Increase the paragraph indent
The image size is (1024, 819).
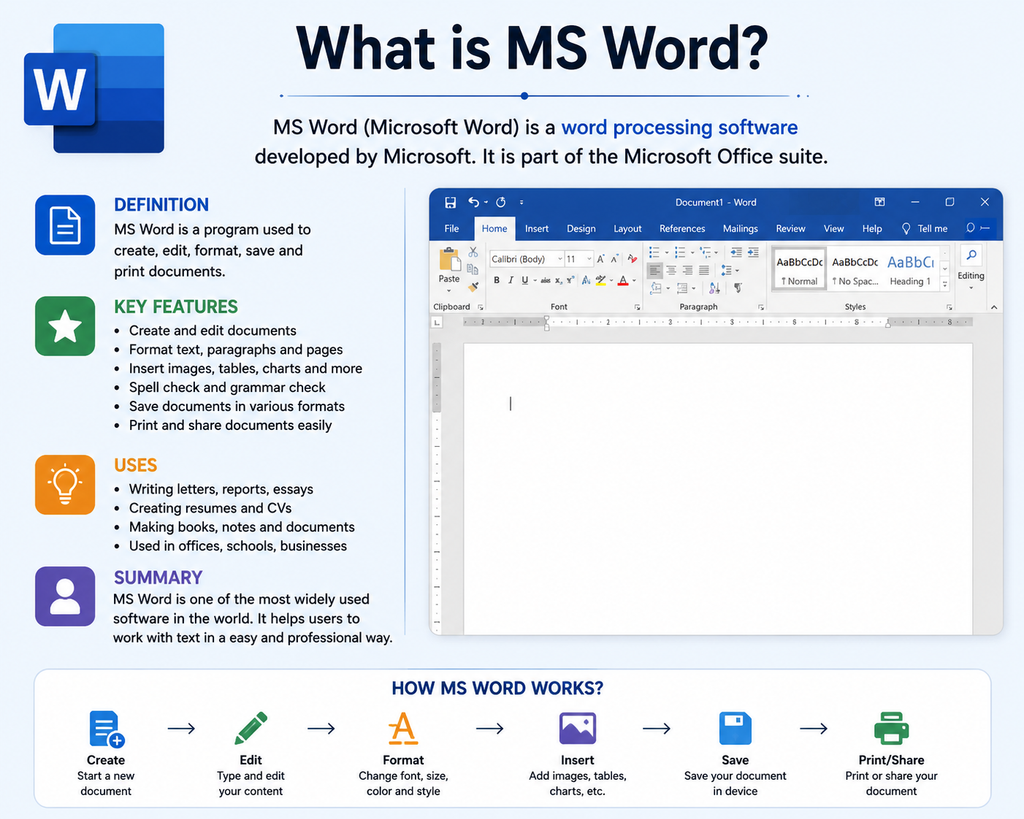click(753, 252)
